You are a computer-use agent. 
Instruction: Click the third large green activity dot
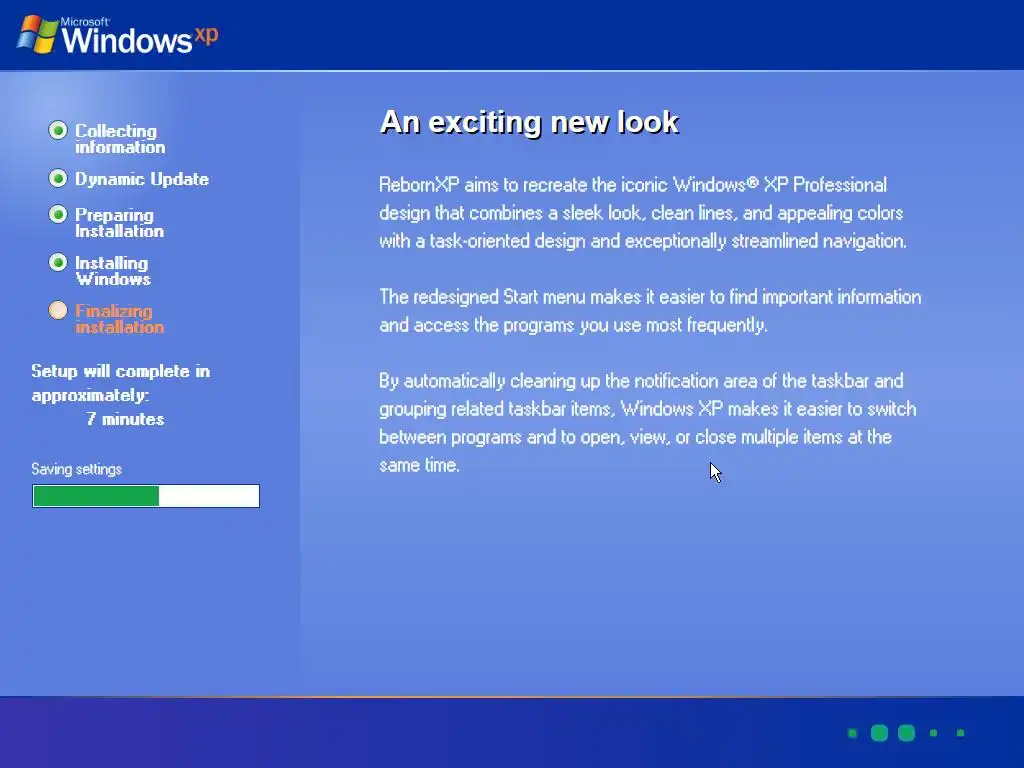pyautogui.click(x=906, y=733)
